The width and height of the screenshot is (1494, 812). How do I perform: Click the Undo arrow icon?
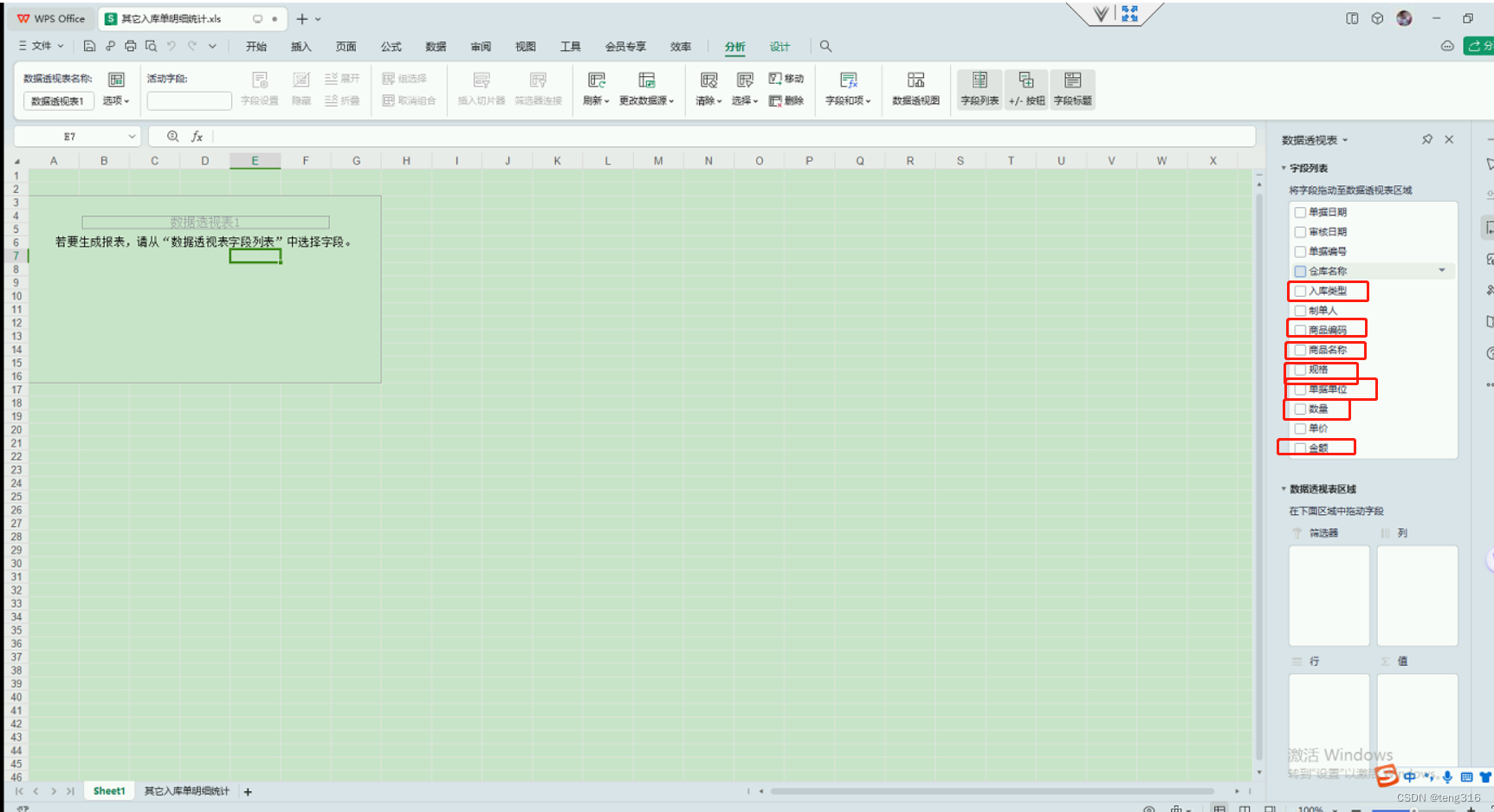[171, 46]
